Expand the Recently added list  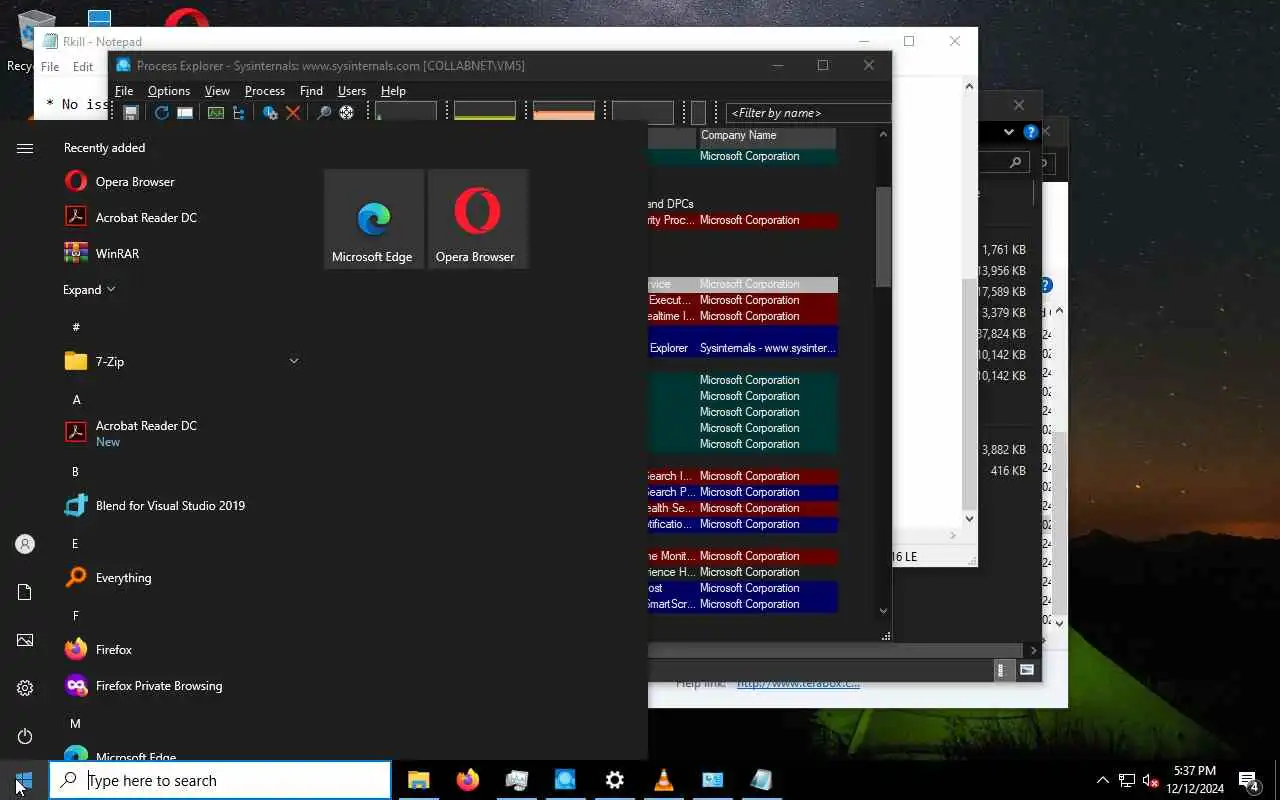click(x=89, y=290)
